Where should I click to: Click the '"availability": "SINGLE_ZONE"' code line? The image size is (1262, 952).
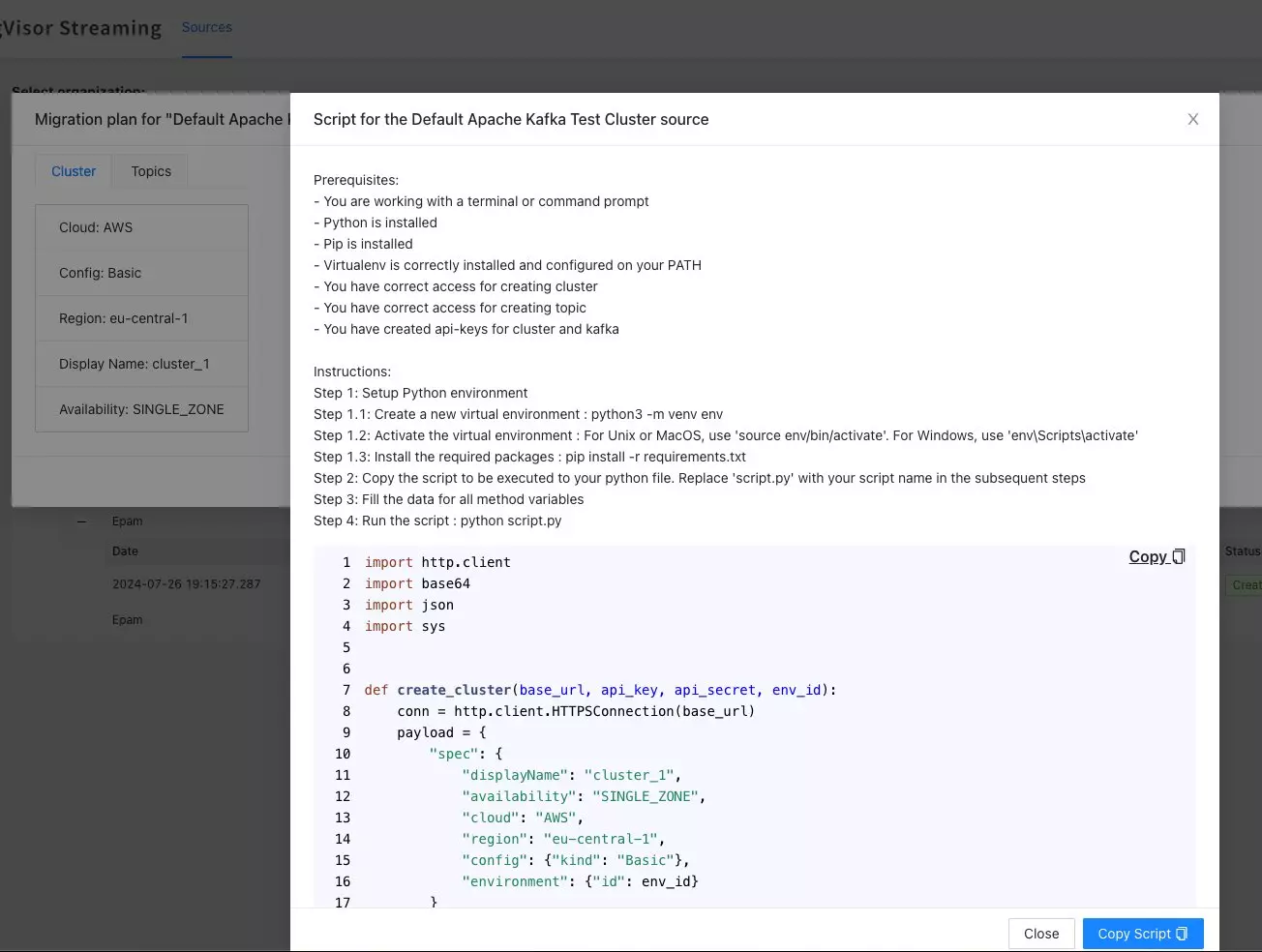tap(584, 796)
